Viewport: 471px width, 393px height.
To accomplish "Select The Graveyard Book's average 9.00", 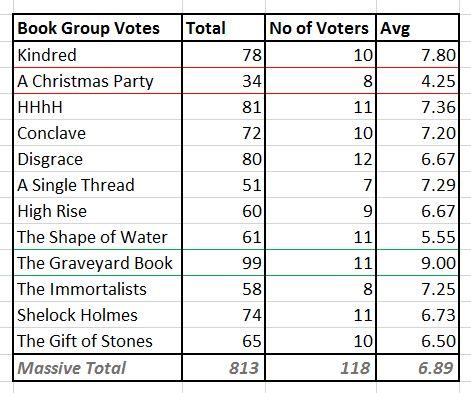I will 417,263.
